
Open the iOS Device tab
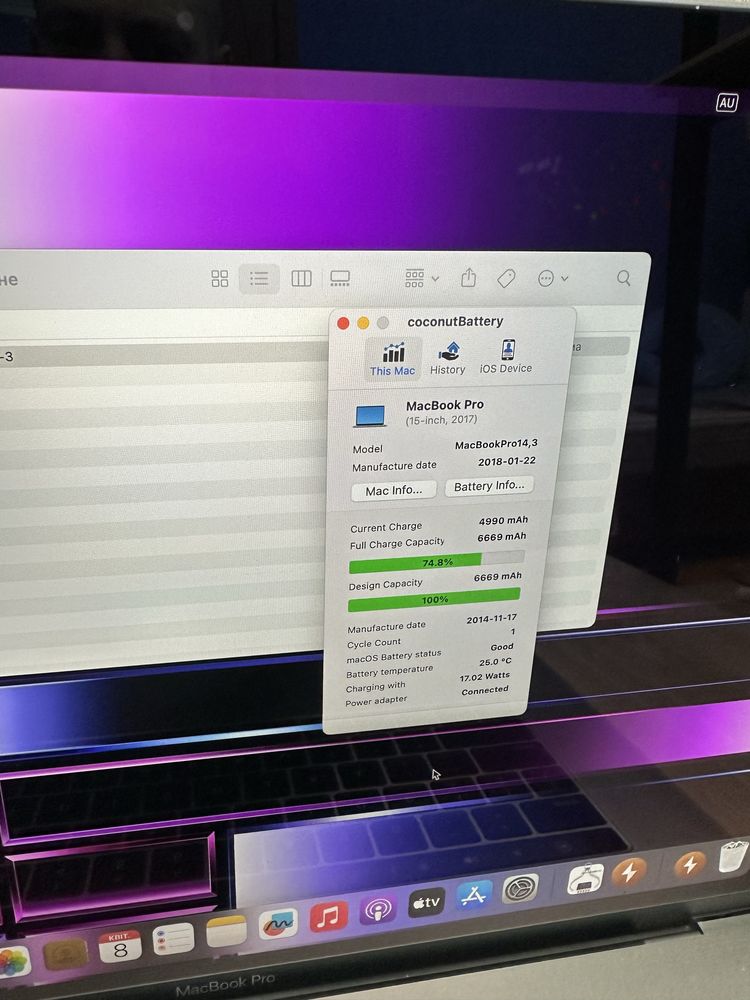point(506,357)
